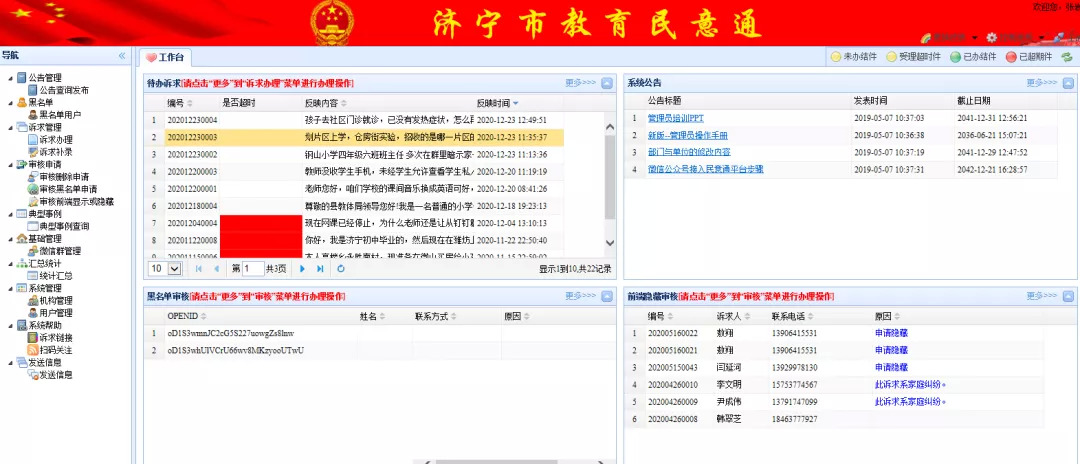Collapse the 系统公告 panel
The image size is (1080, 464).
pyautogui.click(x=1068, y=83)
